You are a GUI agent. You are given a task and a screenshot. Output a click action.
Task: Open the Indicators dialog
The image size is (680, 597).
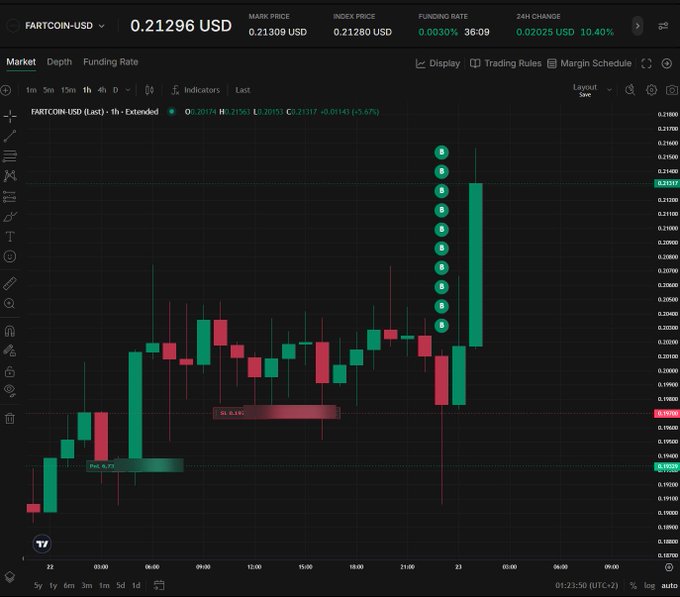click(196, 90)
